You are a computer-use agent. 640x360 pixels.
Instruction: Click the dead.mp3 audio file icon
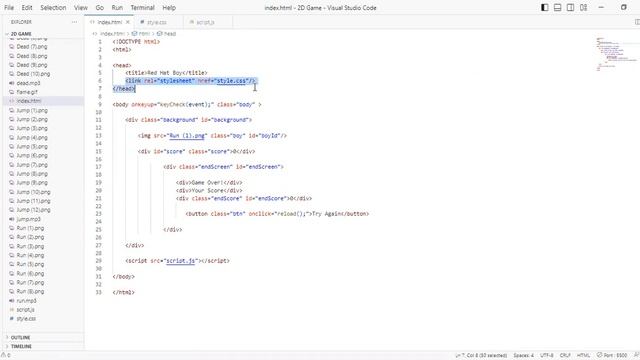click(x=11, y=83)
